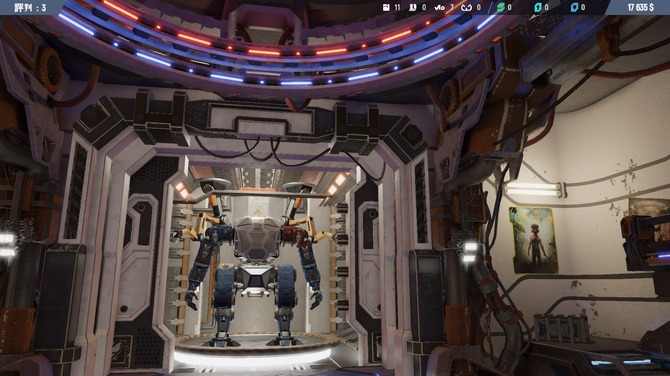Open the 17 635 $ money display
Screen dimensions: 670x376
coord(641,7)
